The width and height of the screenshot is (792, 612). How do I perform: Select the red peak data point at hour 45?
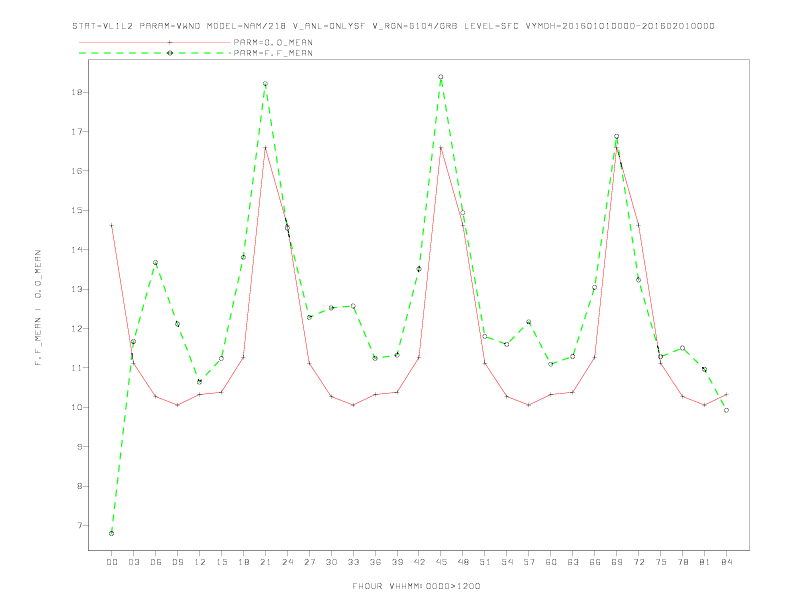click(441, 148)
